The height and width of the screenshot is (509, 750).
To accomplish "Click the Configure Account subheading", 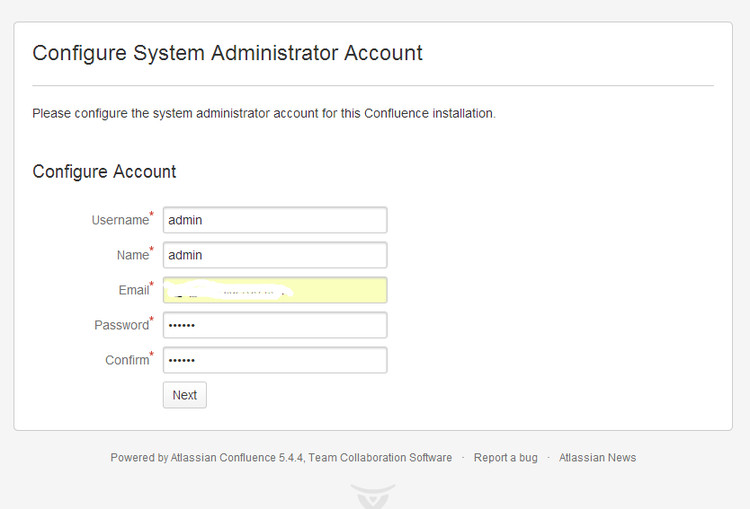I will tap(104, 171).
